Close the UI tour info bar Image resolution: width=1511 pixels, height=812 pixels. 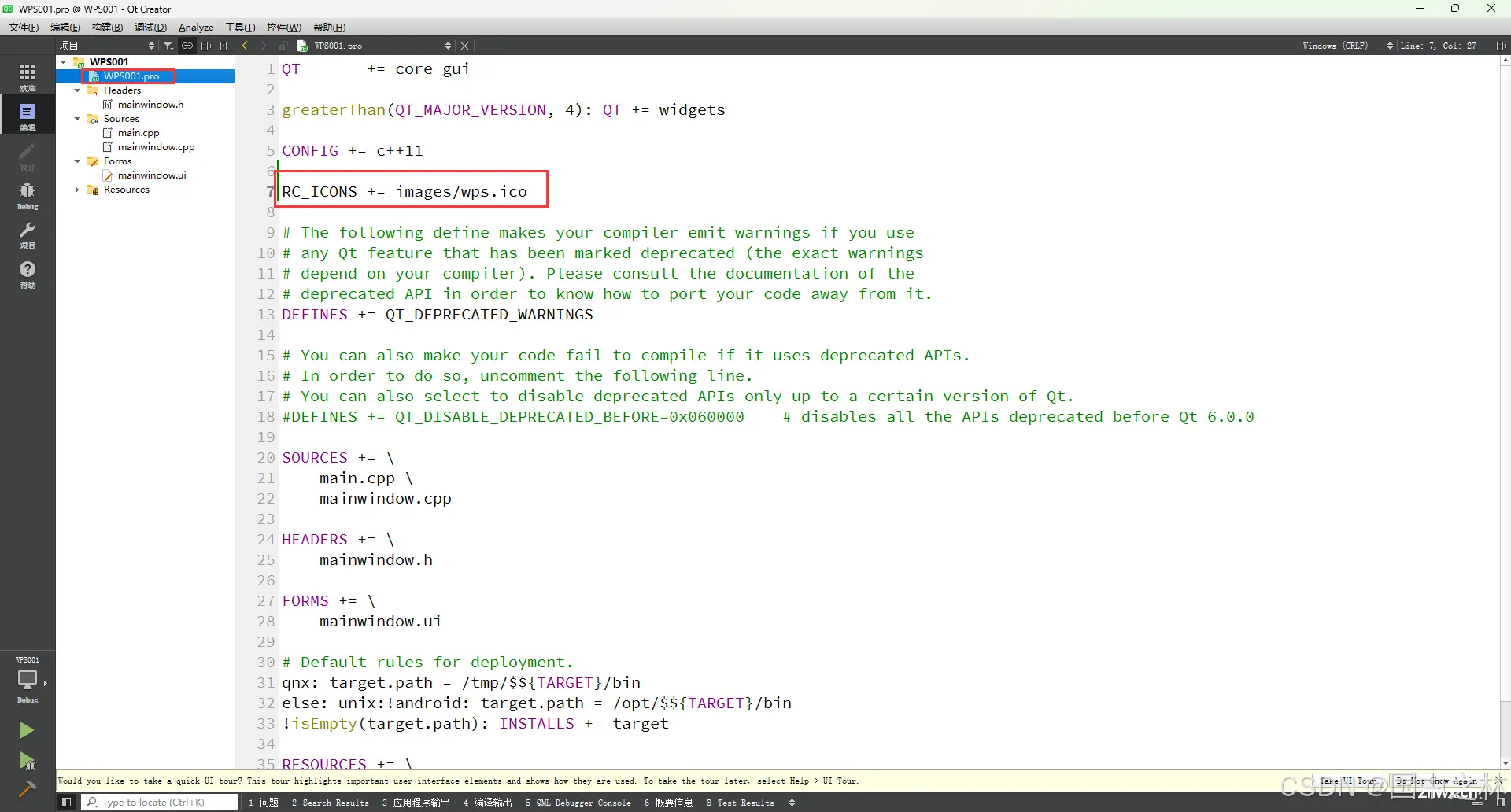(1498, 781)
